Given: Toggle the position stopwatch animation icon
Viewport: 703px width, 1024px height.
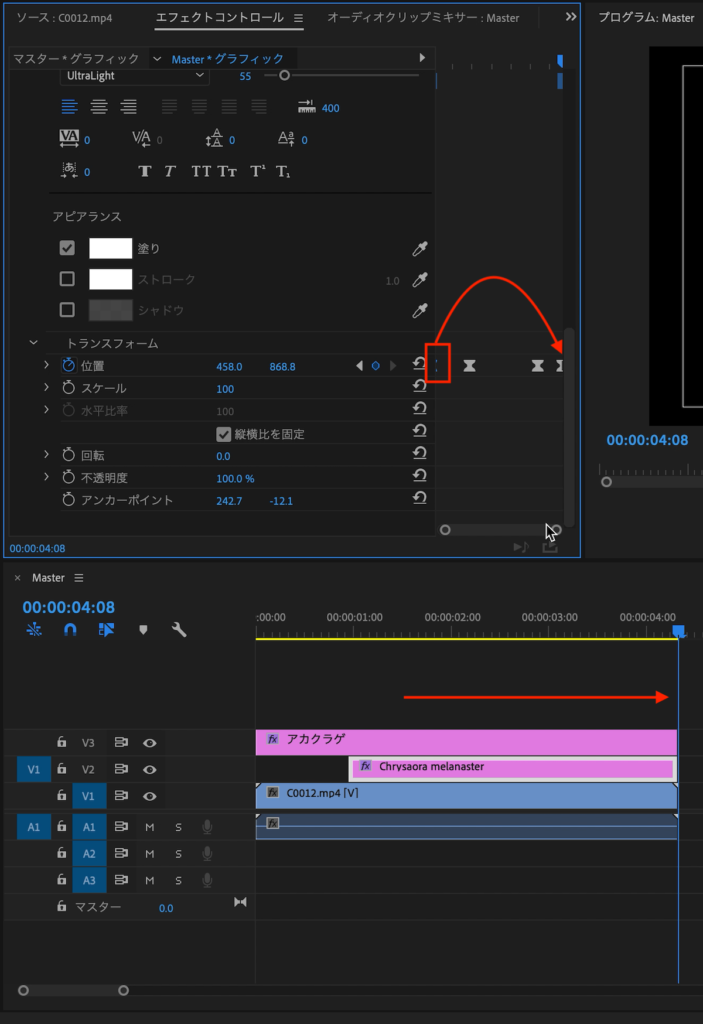Looking at the screenshot, I should [68, 366].
